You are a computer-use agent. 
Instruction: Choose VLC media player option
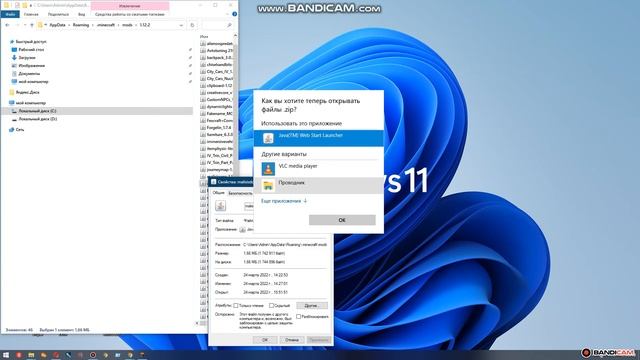[318, 169]
